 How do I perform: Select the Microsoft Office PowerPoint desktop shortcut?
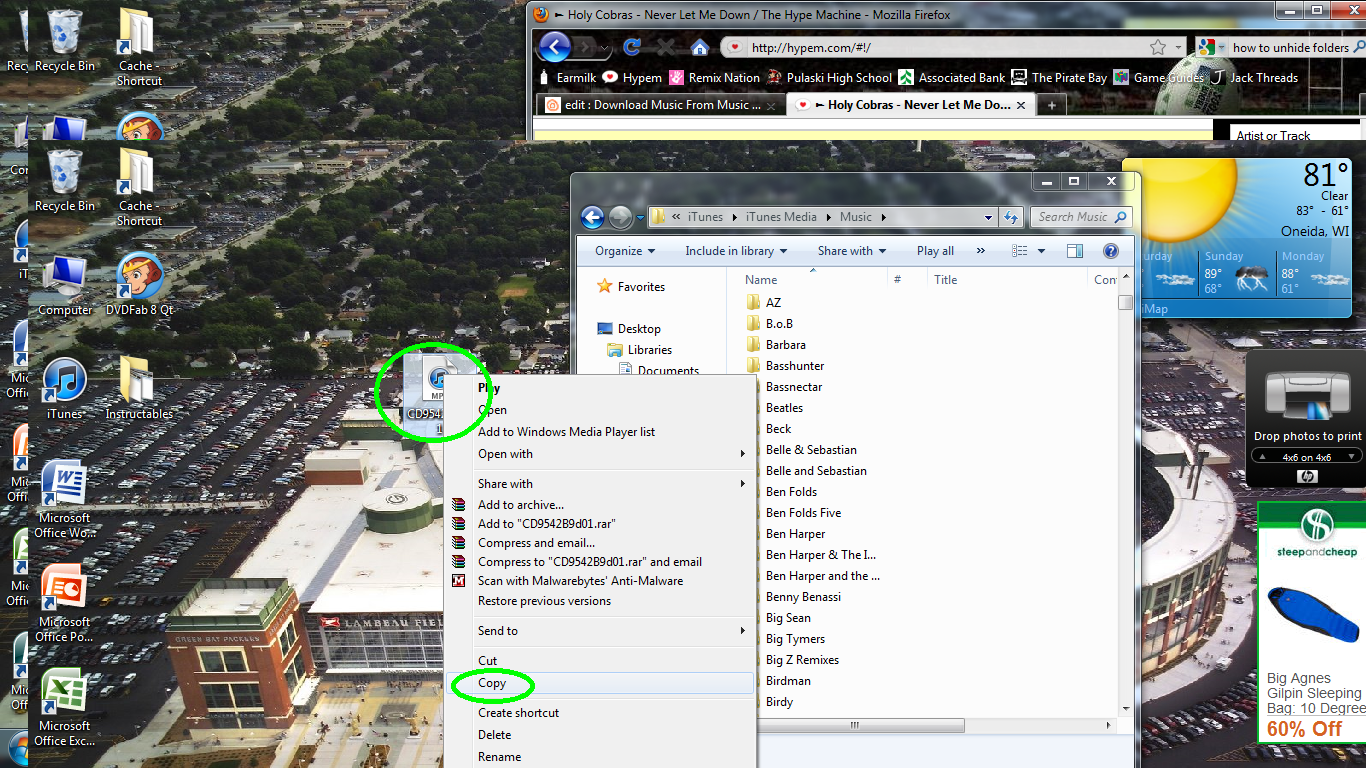(65, 604)
